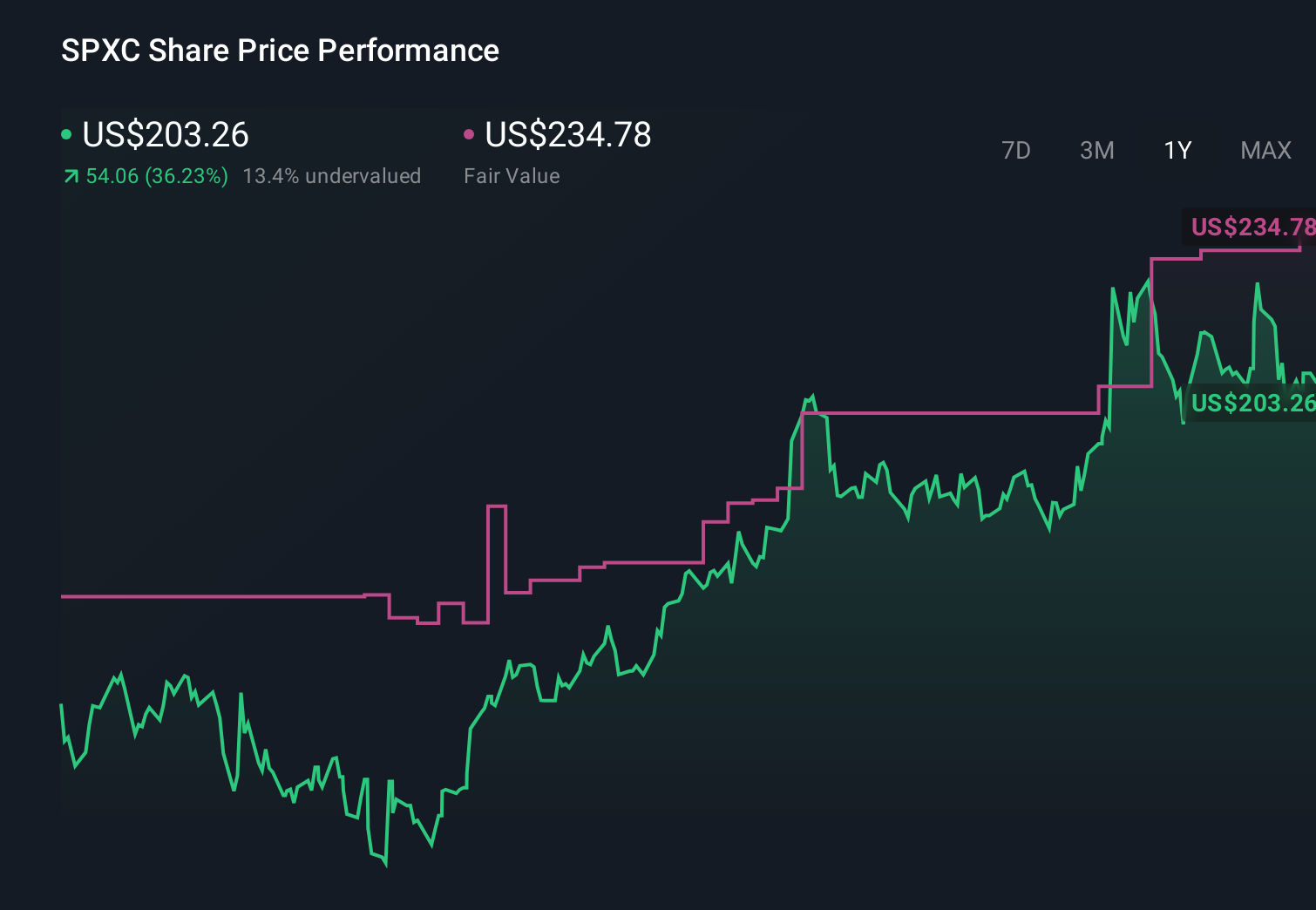Switch to the 3M view
Screen dimensions: 1316x910
click(x=1096, y=150)
